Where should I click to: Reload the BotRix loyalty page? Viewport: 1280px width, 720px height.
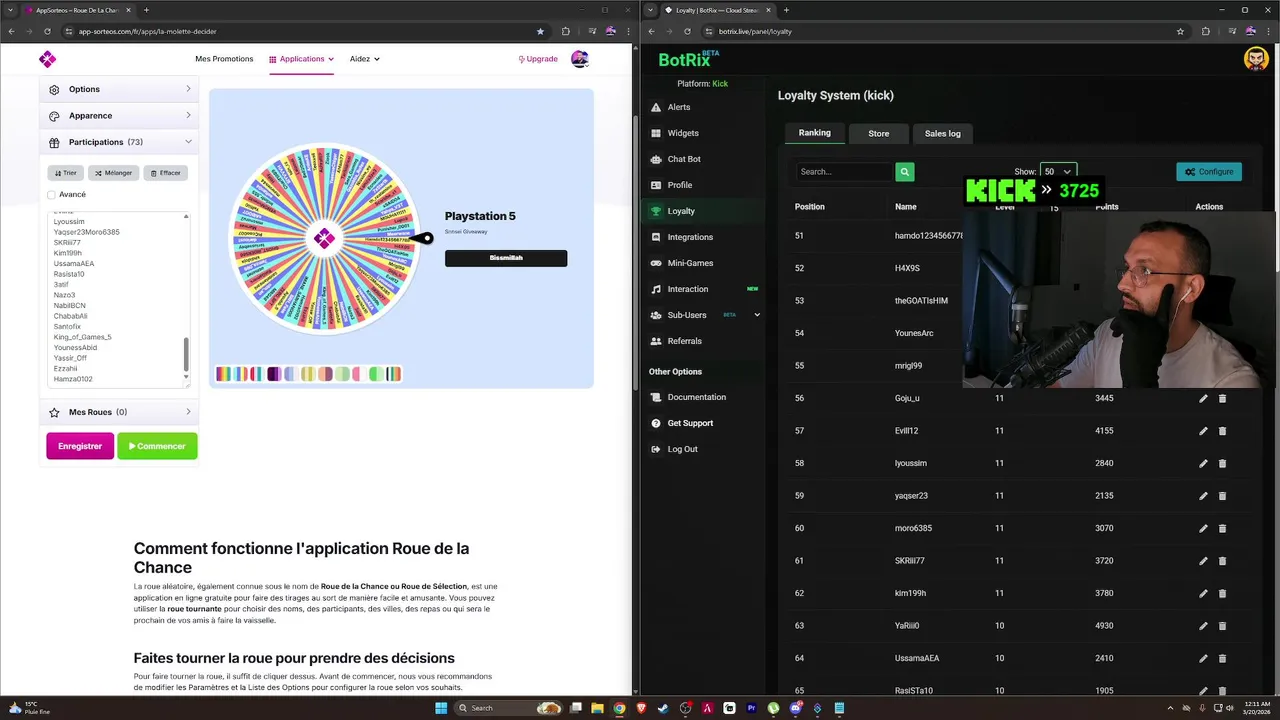click(687, 31)
